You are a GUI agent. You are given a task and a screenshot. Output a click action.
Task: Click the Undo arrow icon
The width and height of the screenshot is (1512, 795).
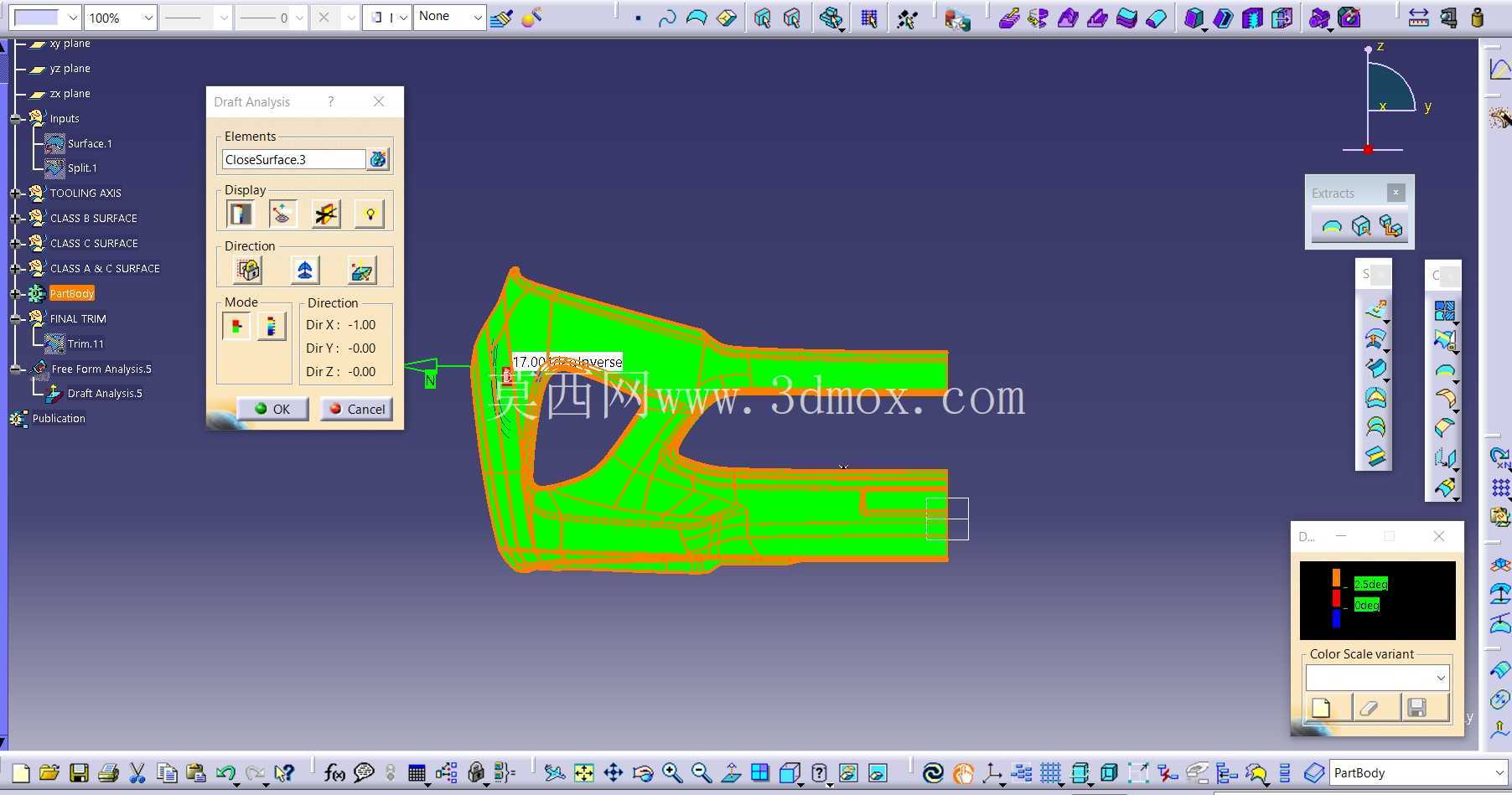(225, 773)
